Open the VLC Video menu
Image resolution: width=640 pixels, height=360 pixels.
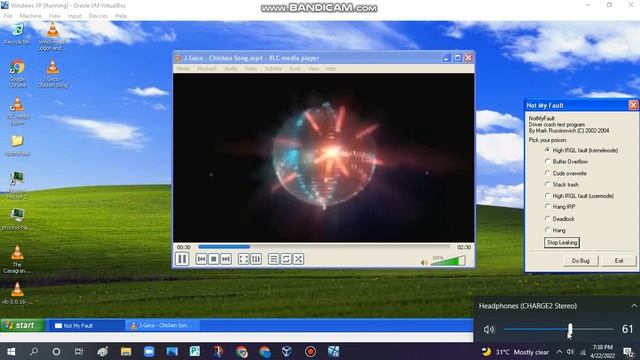[x=251, y=69]
